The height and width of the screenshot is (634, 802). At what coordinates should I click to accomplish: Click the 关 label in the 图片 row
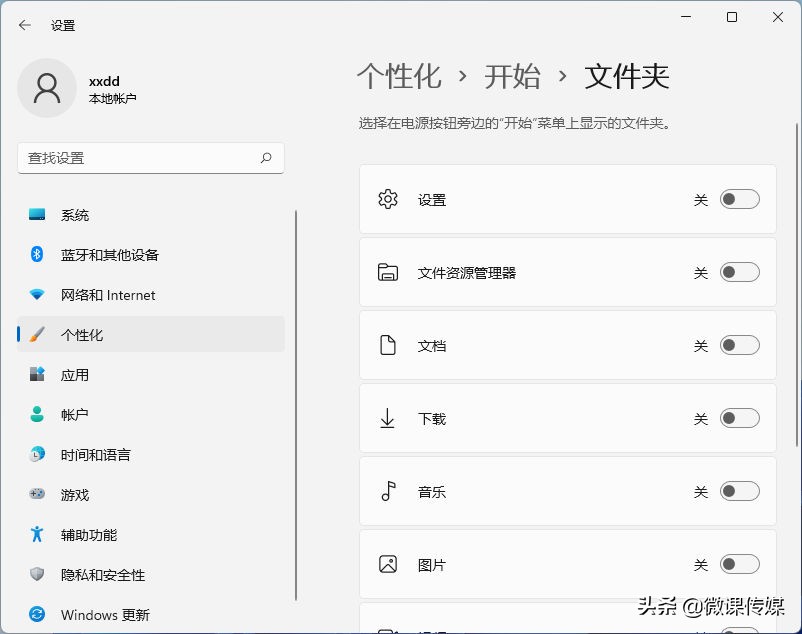(x=701, y=565)
